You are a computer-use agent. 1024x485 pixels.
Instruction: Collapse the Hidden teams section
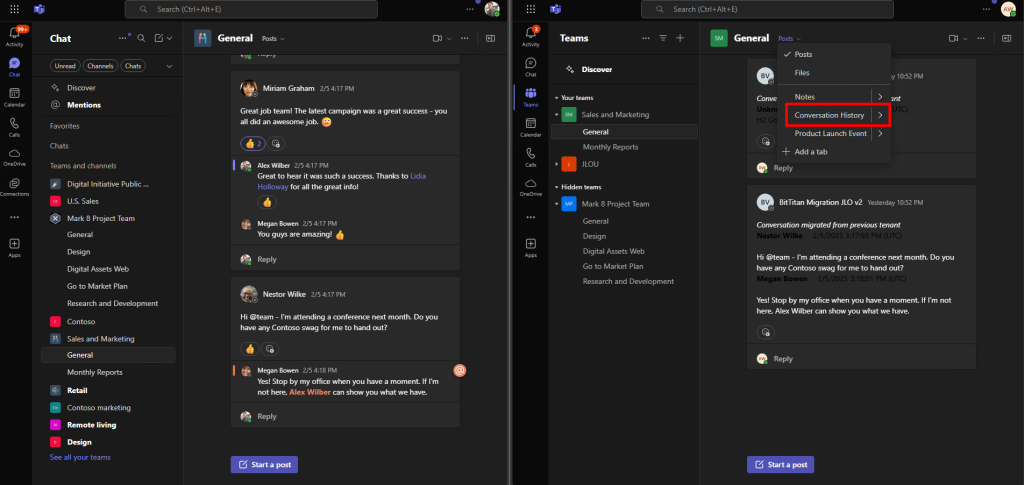(556, 187)
